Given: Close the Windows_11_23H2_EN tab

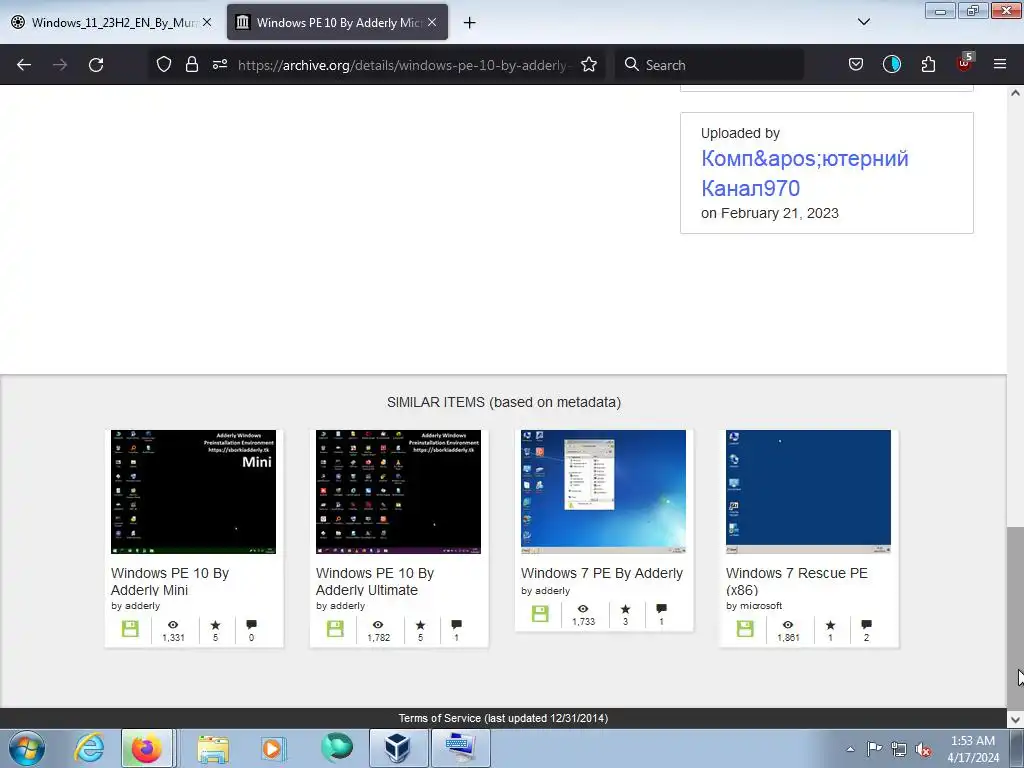Looking at the screenshot, I should click(207, 22).
